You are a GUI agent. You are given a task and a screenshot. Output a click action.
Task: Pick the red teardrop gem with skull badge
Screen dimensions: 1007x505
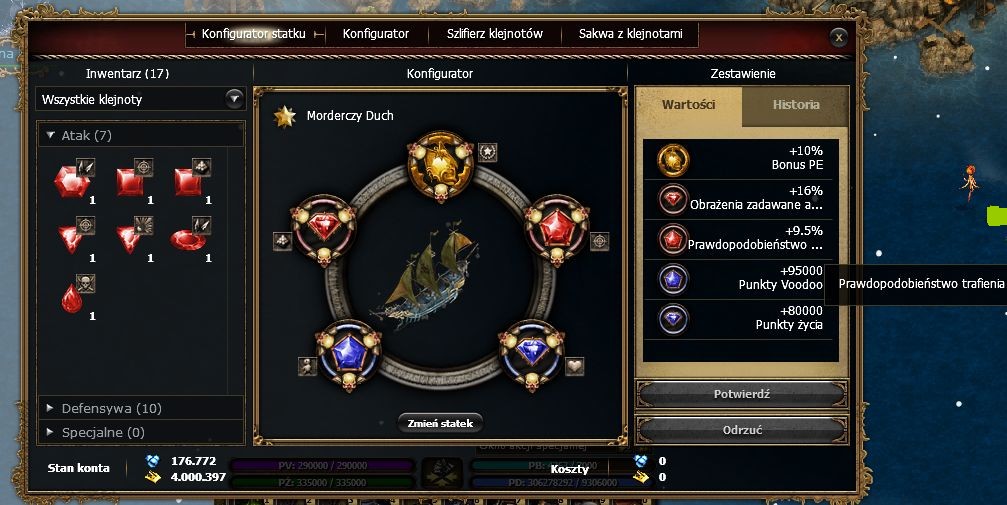(x=72, y=299)
